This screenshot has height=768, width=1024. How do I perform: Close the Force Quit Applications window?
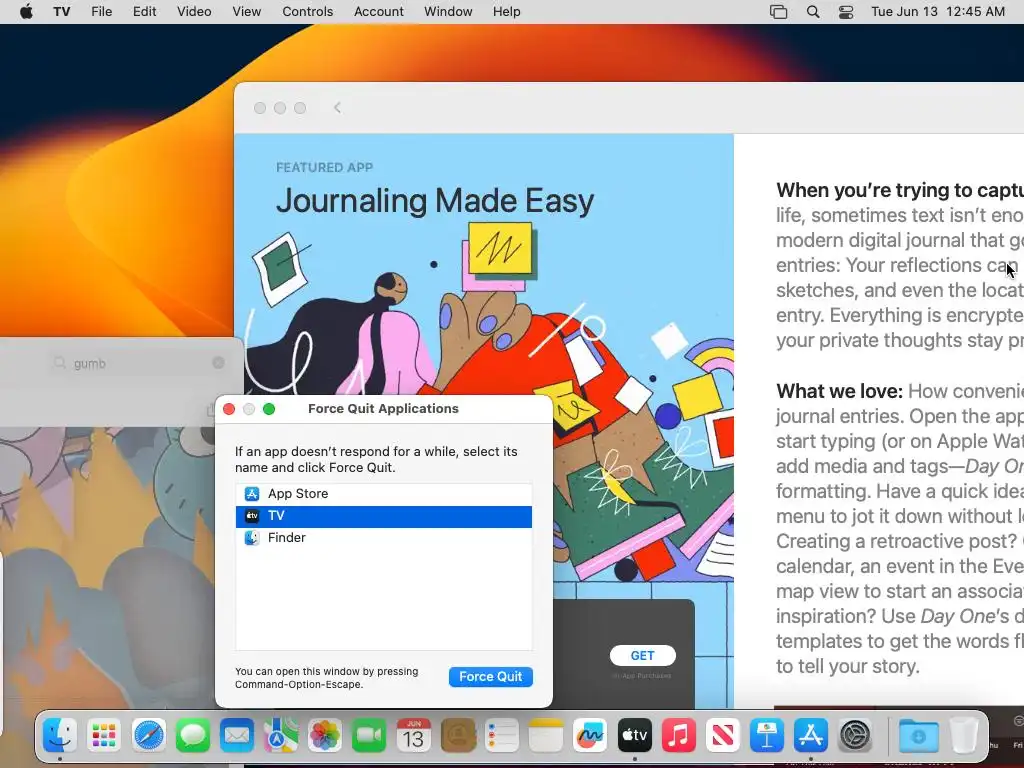pos(229,409)
